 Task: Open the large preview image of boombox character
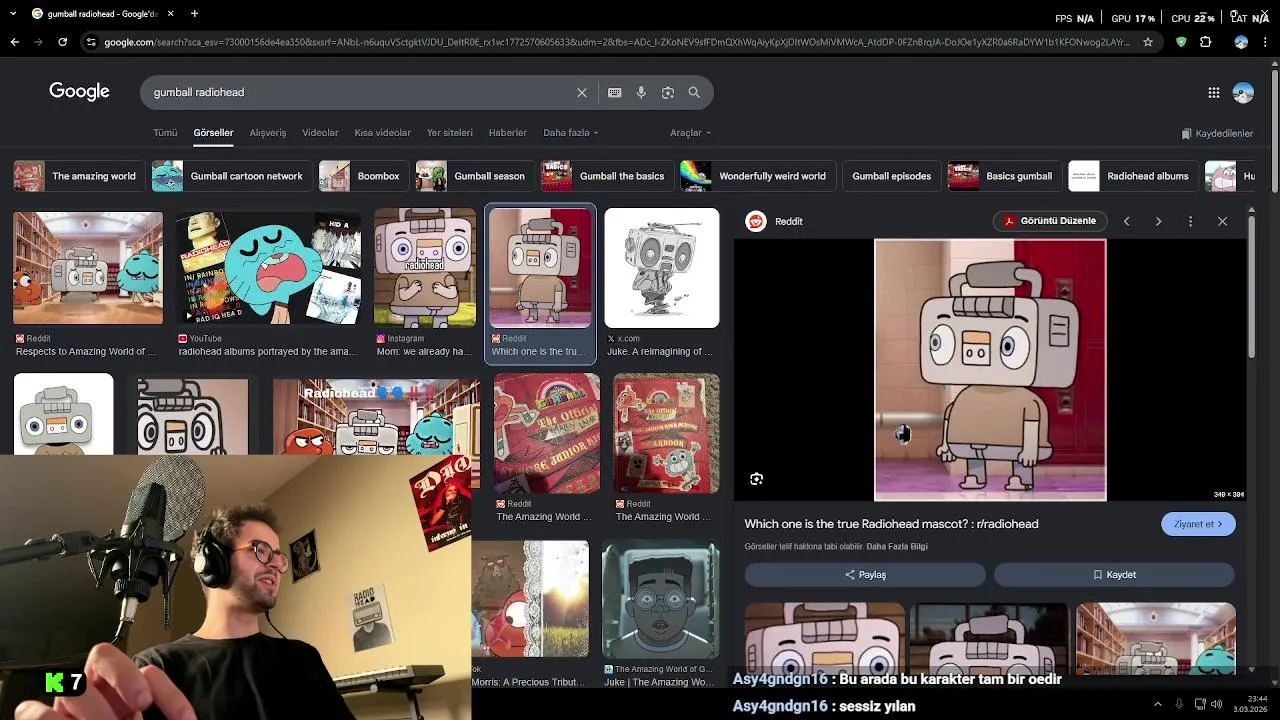pyautogui.click(x=990, y=369)
